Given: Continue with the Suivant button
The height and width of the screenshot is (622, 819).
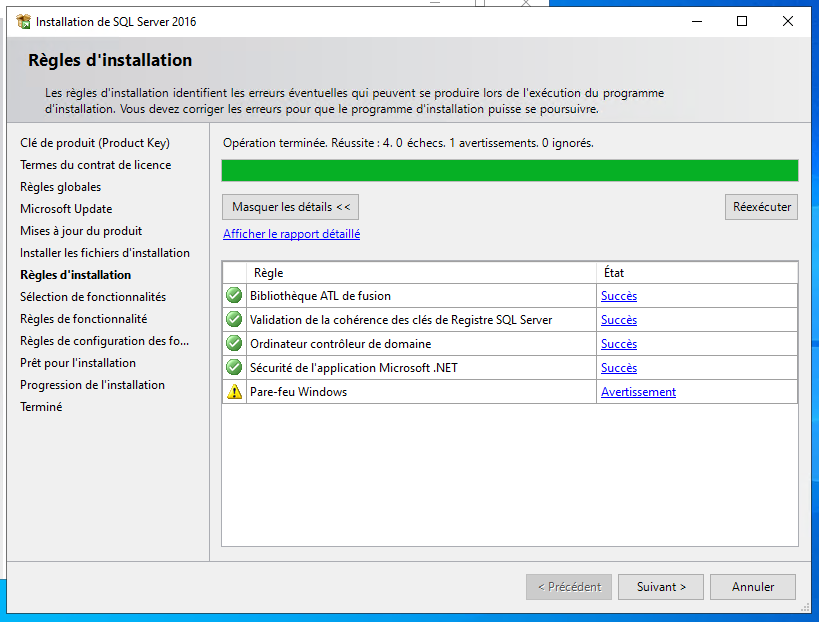Looking at the screenshot, I should (661, 587).
